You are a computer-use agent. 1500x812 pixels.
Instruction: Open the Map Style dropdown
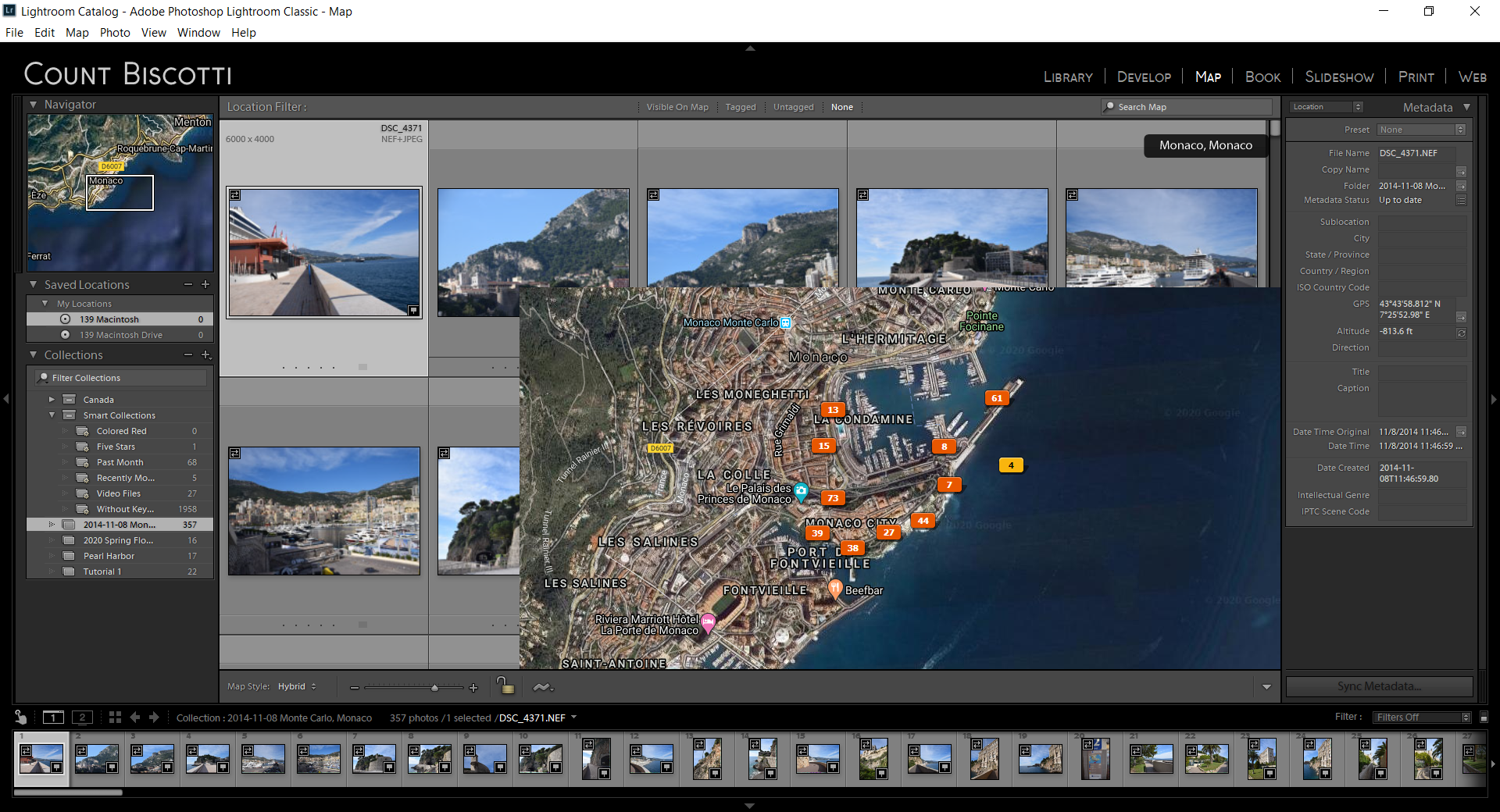297,687
